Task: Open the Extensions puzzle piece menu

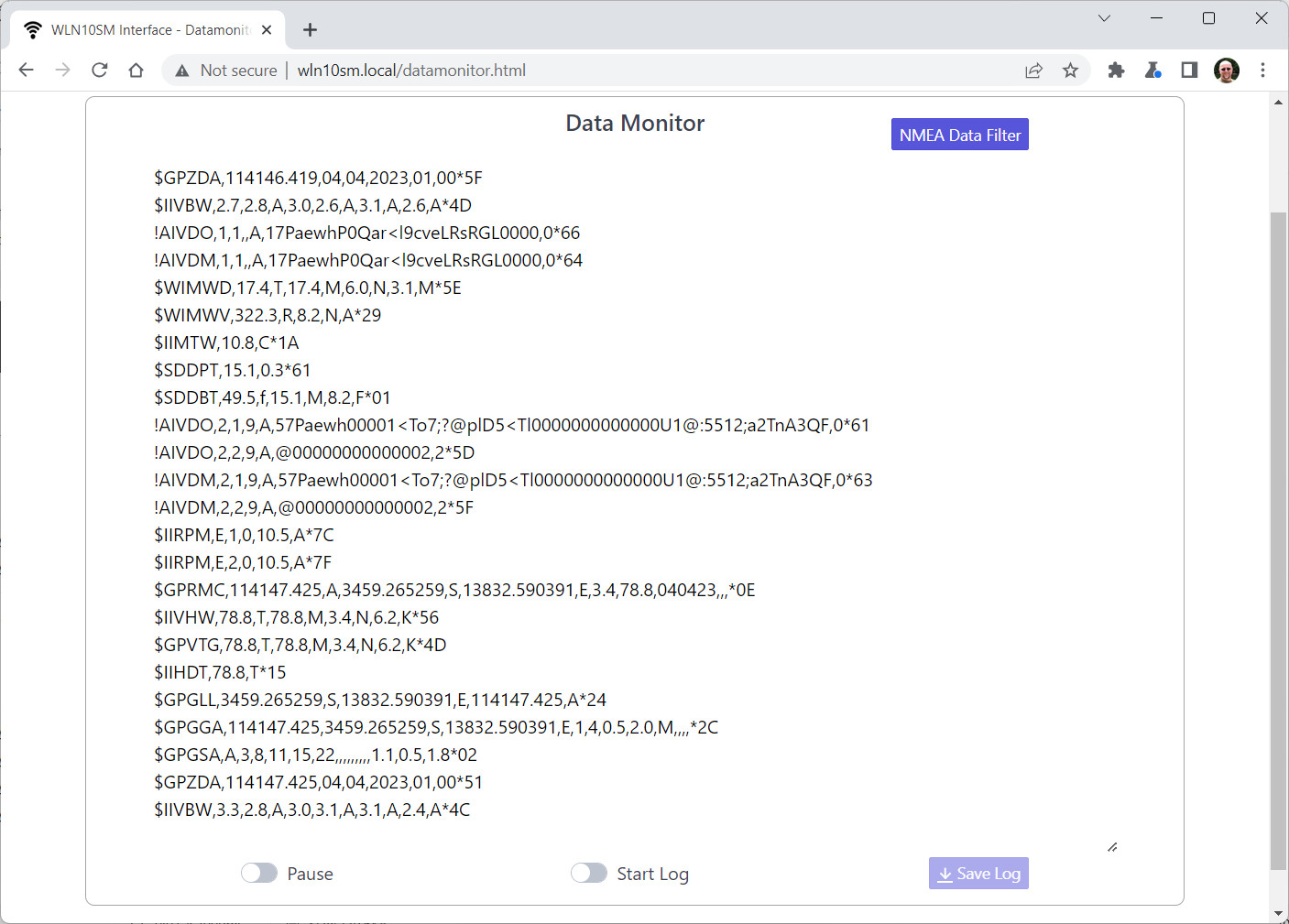Action: 1116,71
